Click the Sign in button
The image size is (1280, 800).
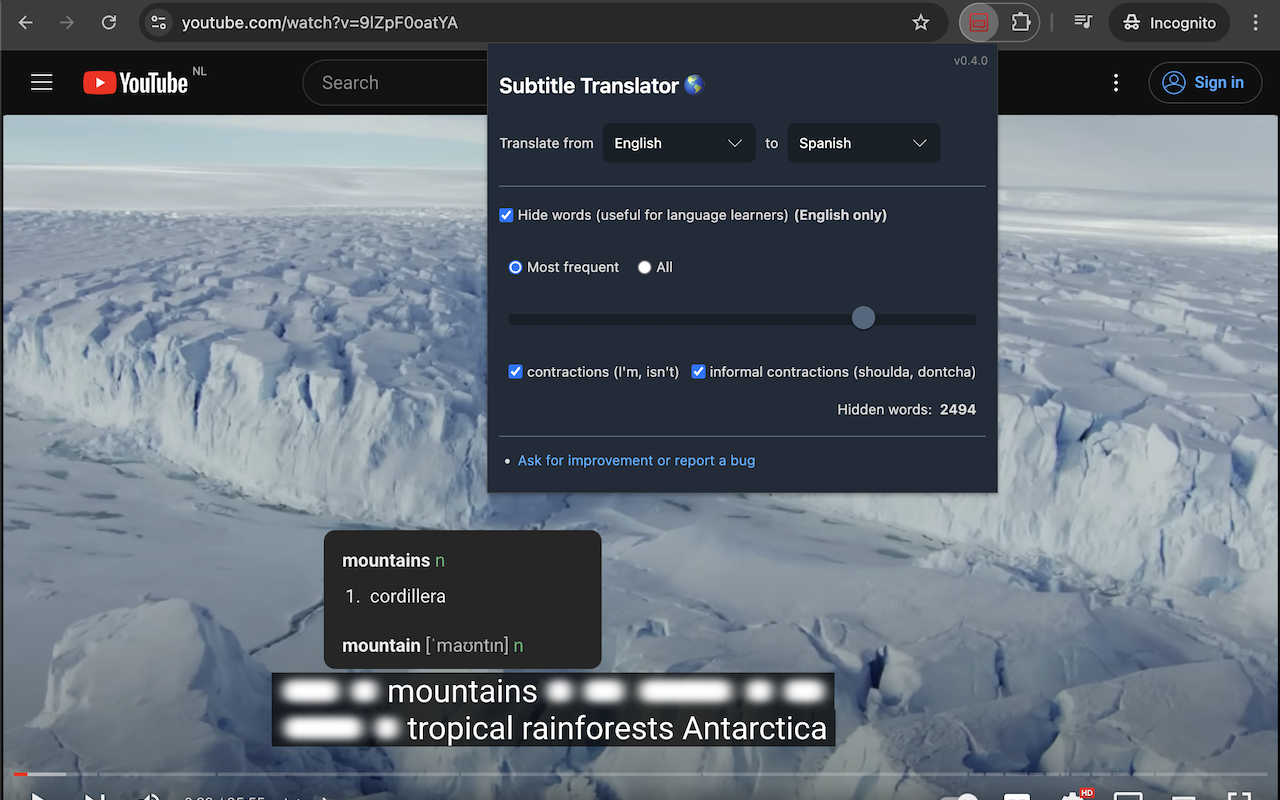tap(1204, 83)
